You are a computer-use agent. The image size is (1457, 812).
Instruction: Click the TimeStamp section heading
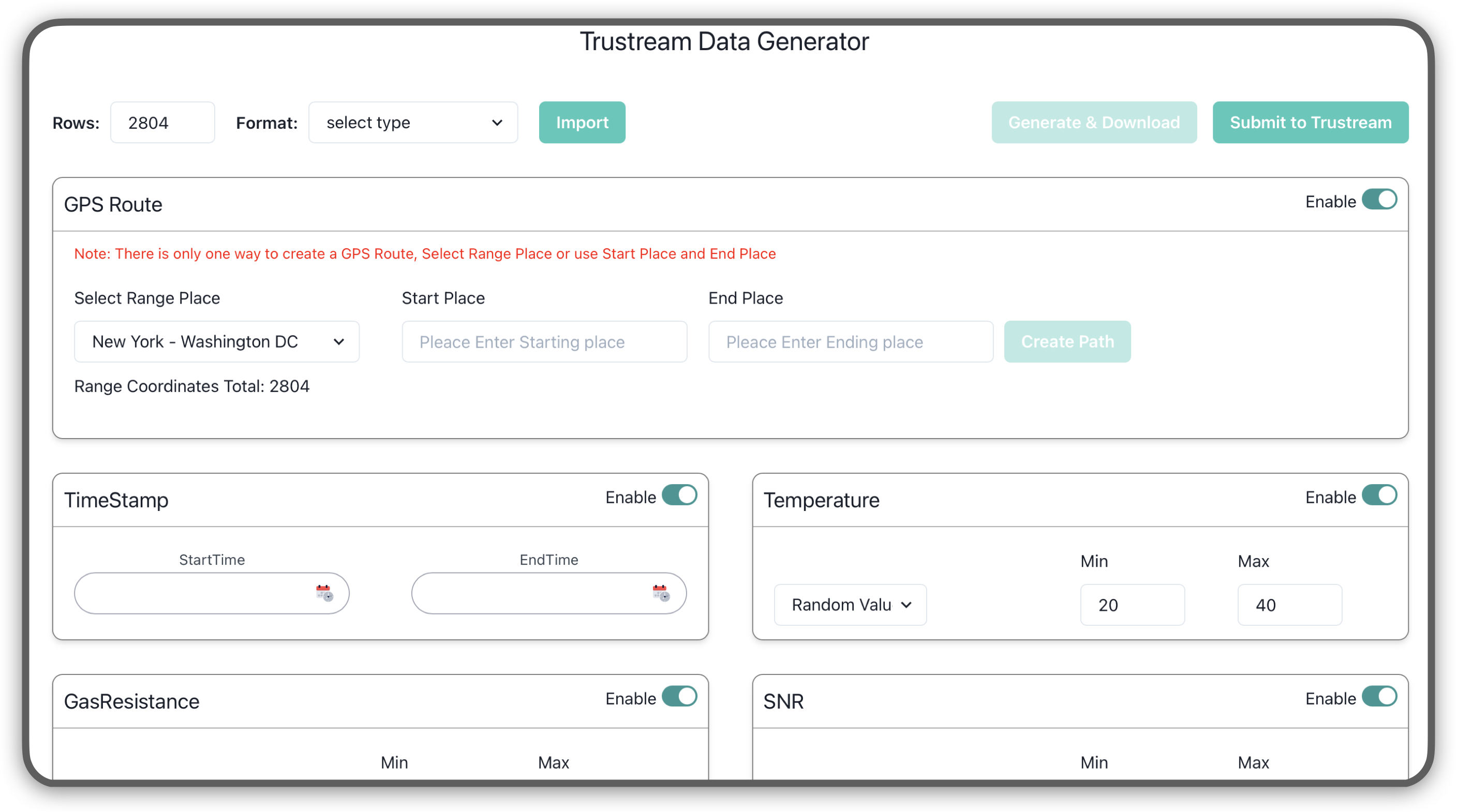click(x=116, y=501)
